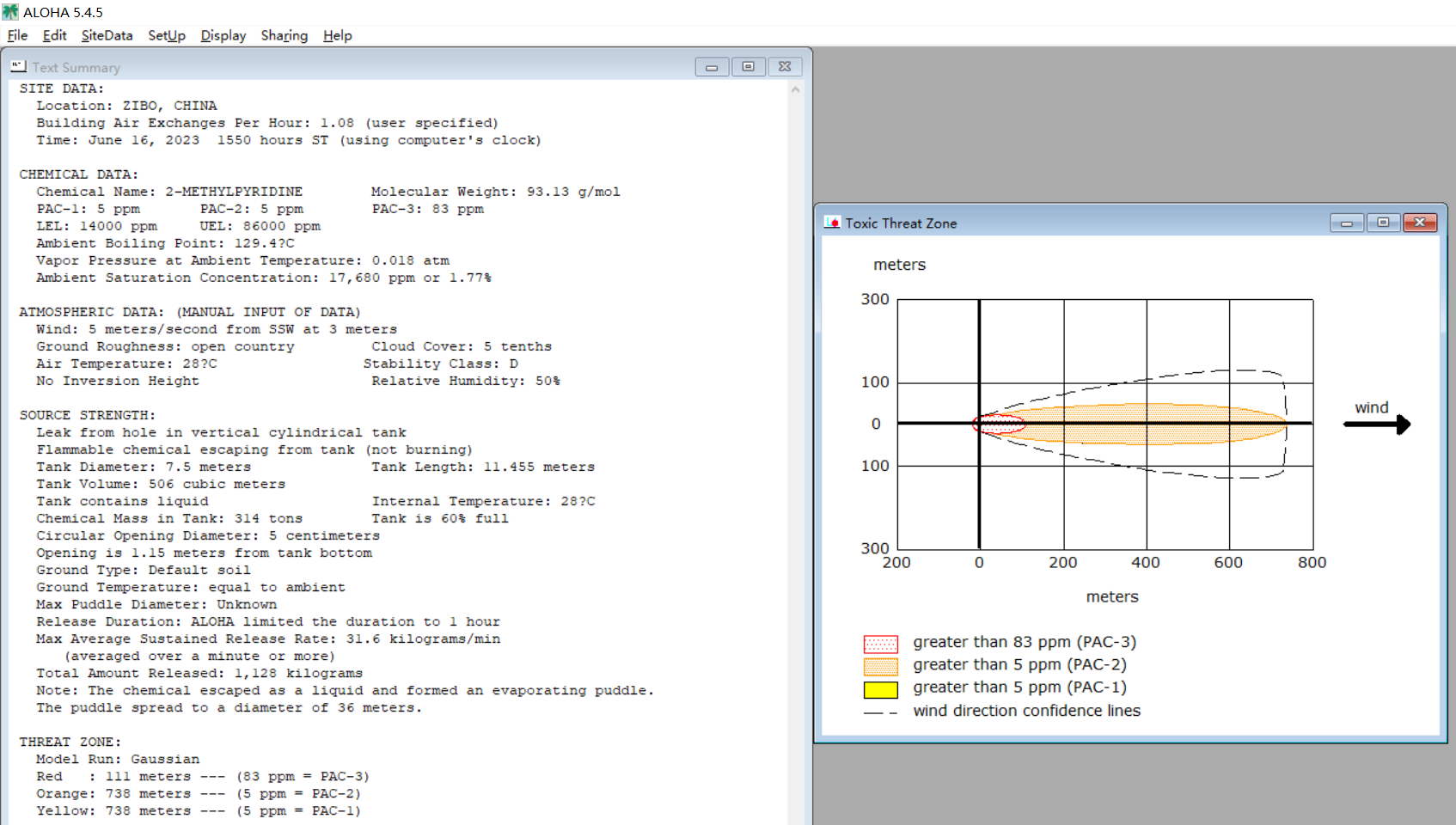Click 'Molecular Weight: 93.13 g/mol' text

pos(496,192)
